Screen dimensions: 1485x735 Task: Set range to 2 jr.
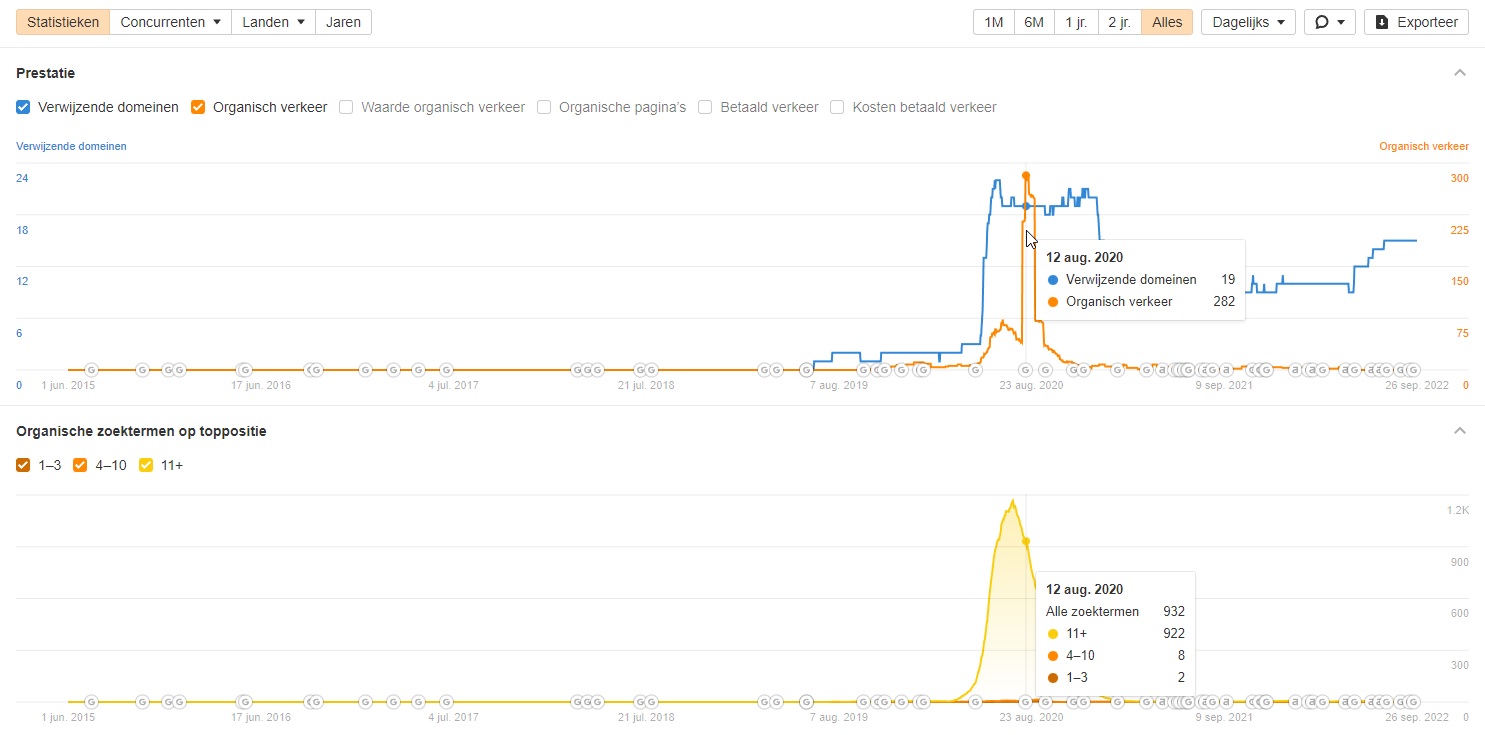(x=1119, y=22)
